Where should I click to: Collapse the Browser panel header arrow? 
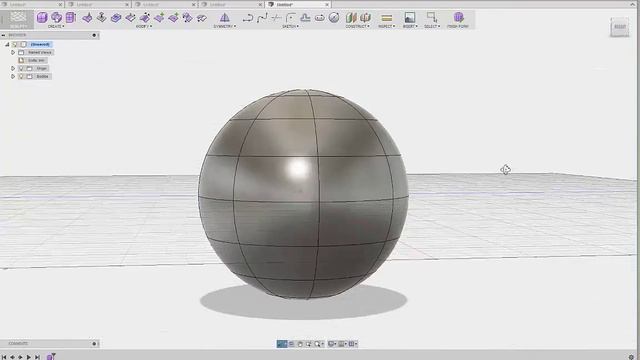(x=3, y=35)
